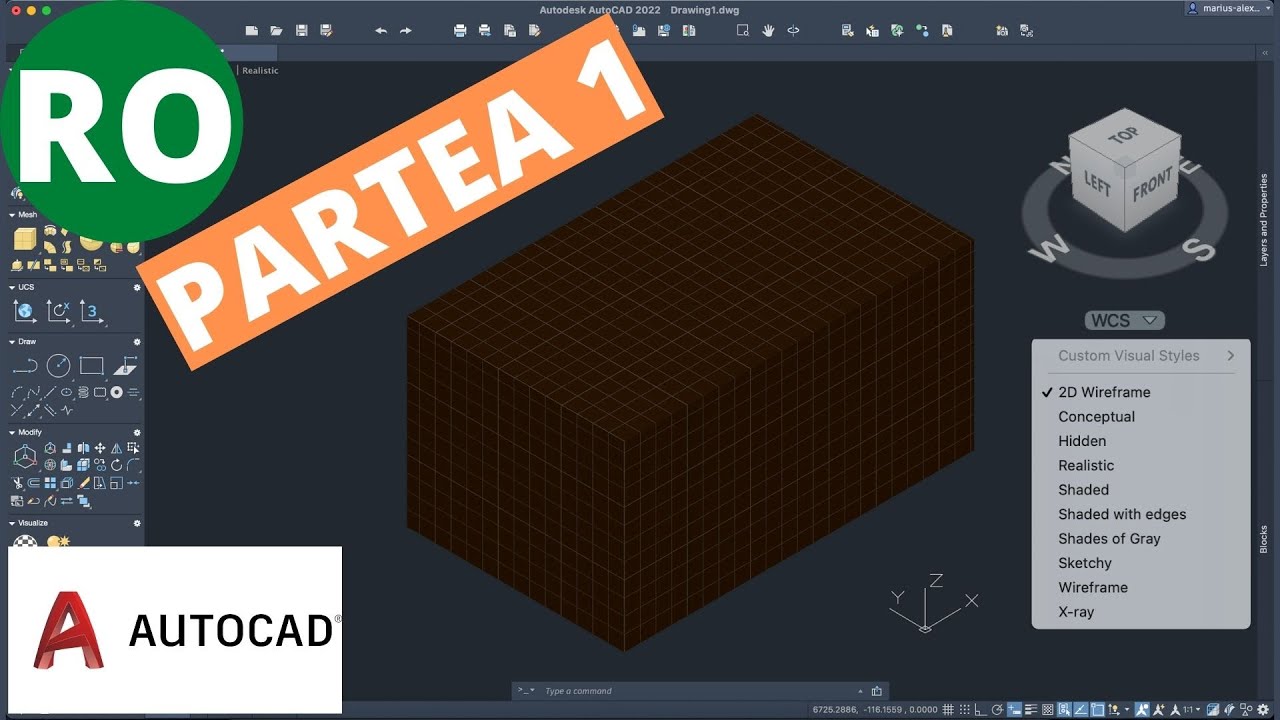Toggle polar tracking in status bar
The width and height of the screenshot is (1280, 720).
click(997, 709)
